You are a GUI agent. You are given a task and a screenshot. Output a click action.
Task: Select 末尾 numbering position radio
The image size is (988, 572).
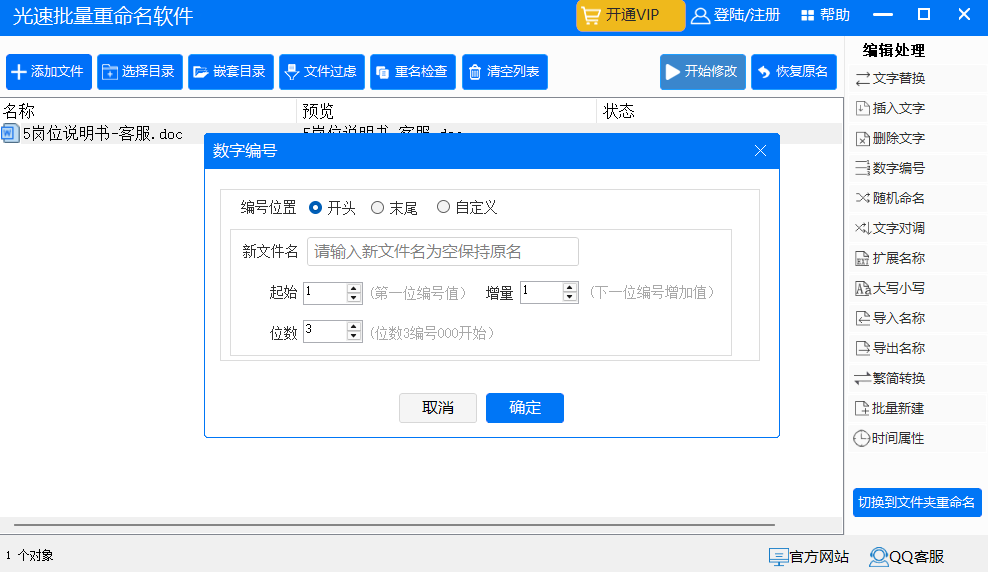click(x=377, y=207)
